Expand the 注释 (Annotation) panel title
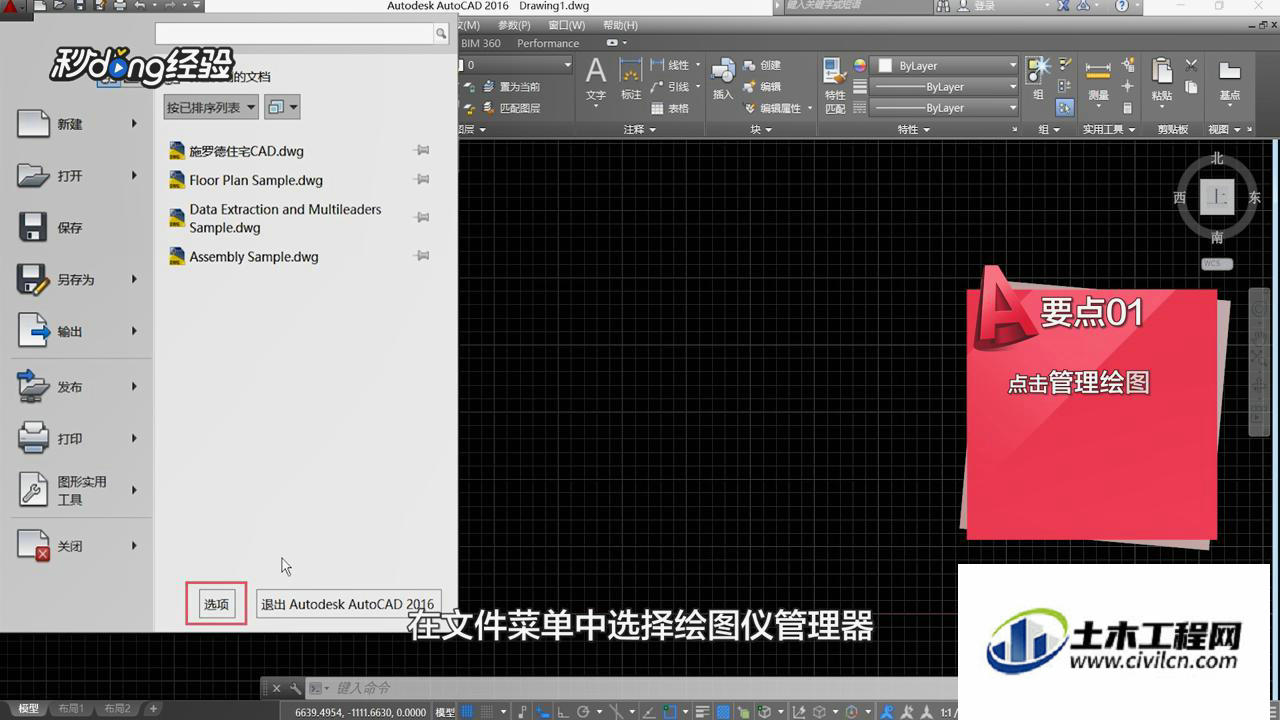The height and width of the screenshot is (720, 1280). [x=640, y=130]
